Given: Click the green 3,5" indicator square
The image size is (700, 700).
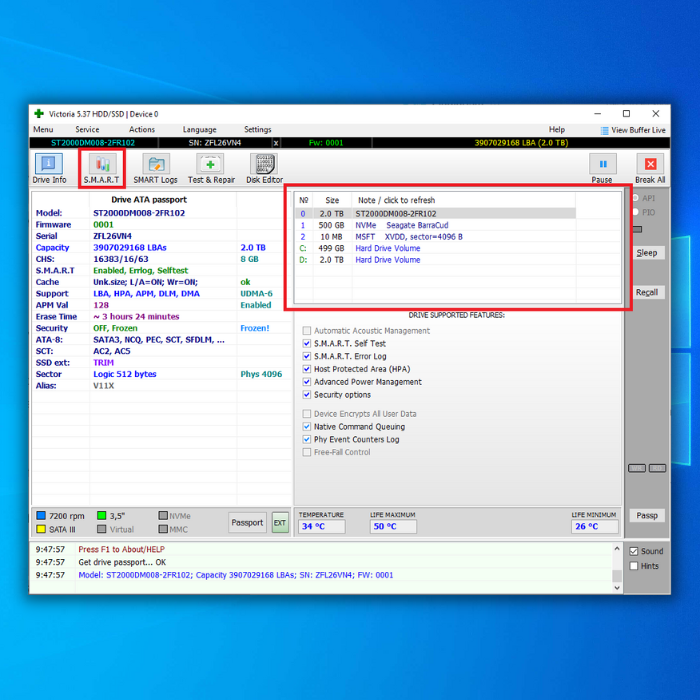Looking at the screenshot, I should pyautogui.click(x=102, y=516).
